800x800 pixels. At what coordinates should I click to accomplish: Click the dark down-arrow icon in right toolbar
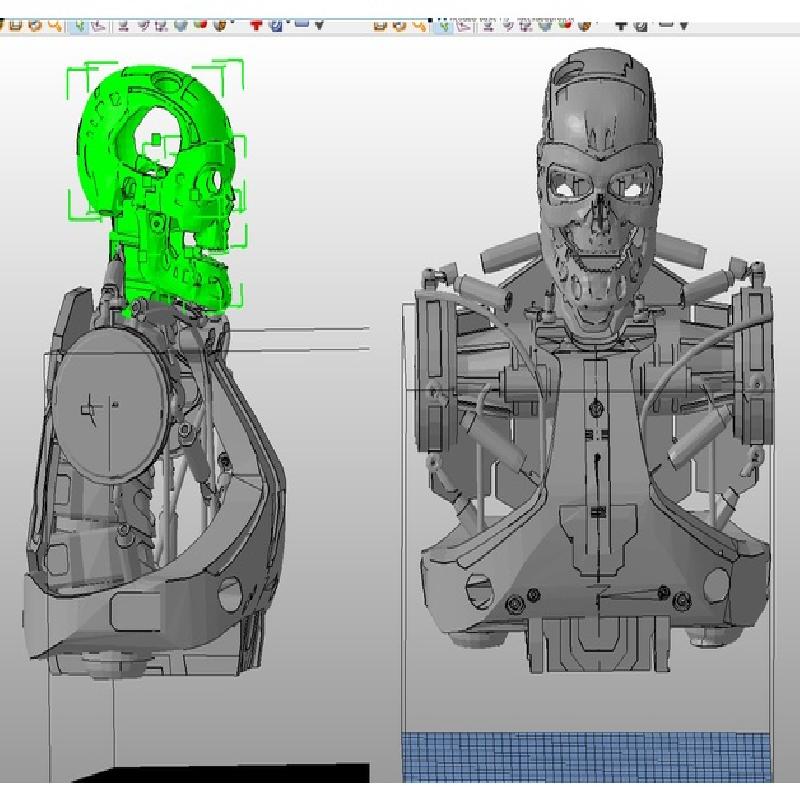(684, 26)
